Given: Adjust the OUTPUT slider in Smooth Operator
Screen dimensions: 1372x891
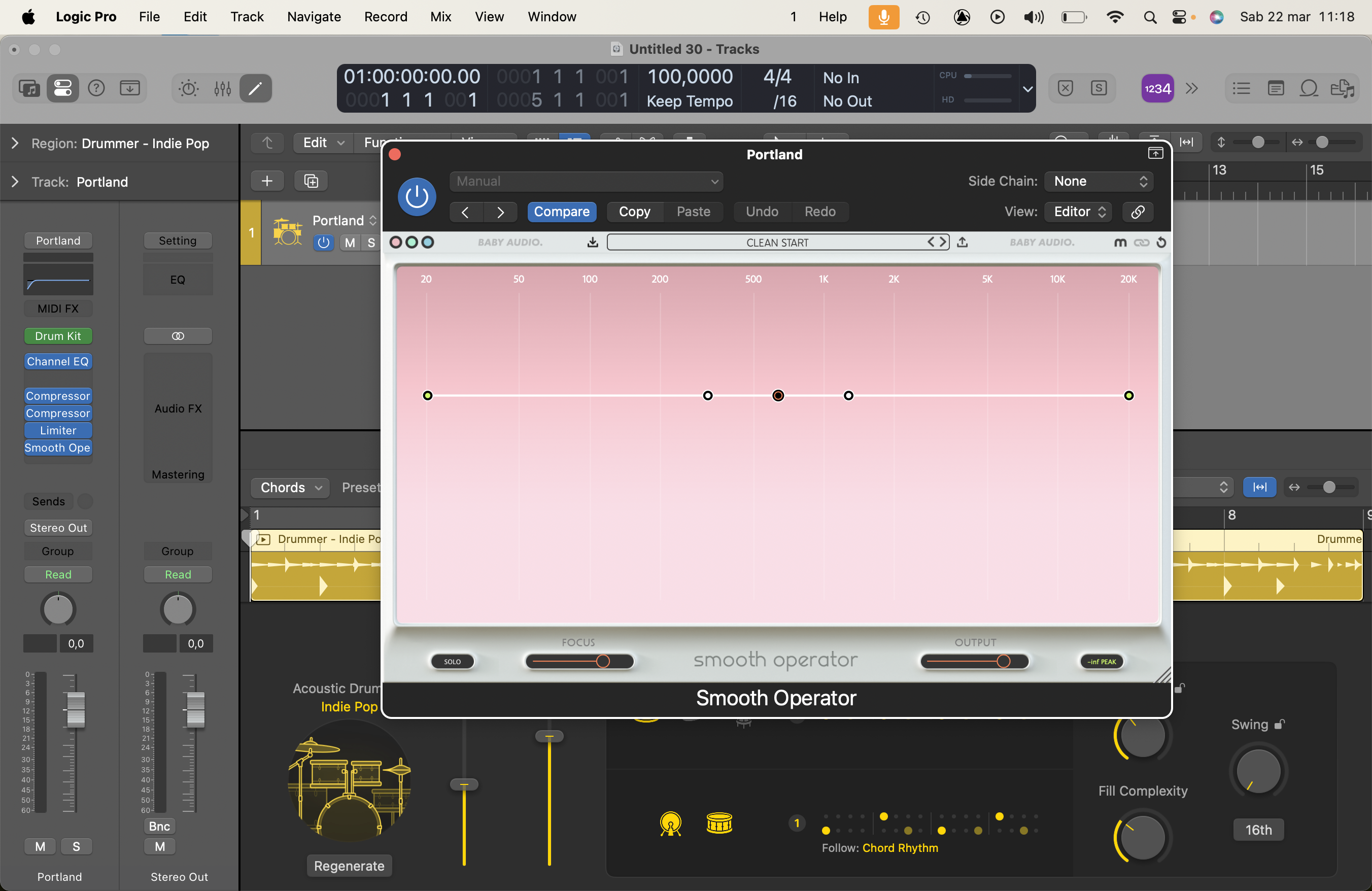Looking at the screenshot, I should tap(975, 661).
